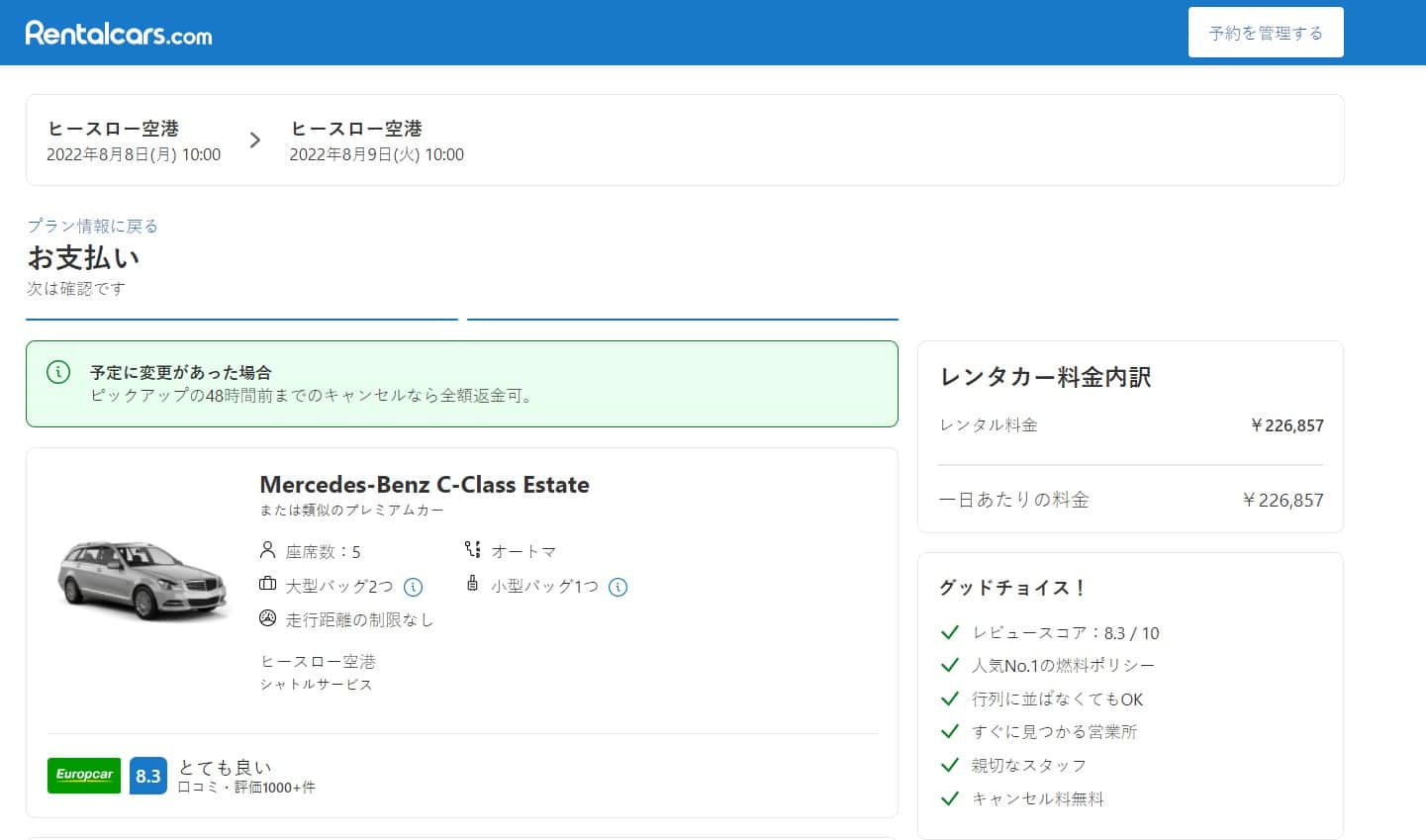Select the Mercedes-Benz C-Class Estate title

coord(425,485)
